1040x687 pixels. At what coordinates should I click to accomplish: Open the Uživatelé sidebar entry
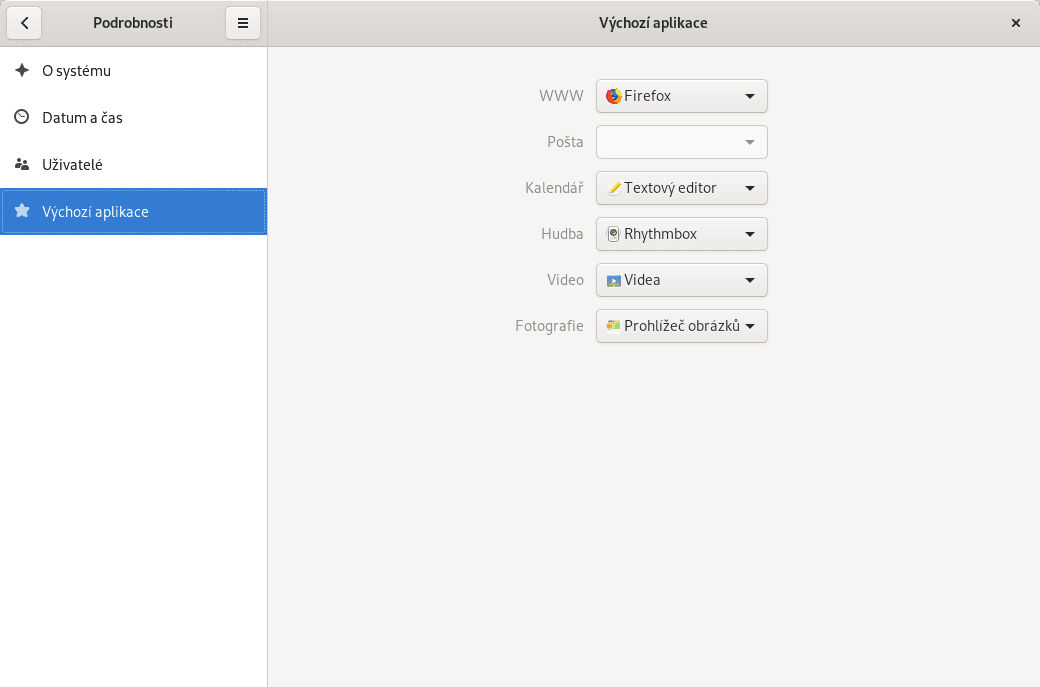(72, 164)
